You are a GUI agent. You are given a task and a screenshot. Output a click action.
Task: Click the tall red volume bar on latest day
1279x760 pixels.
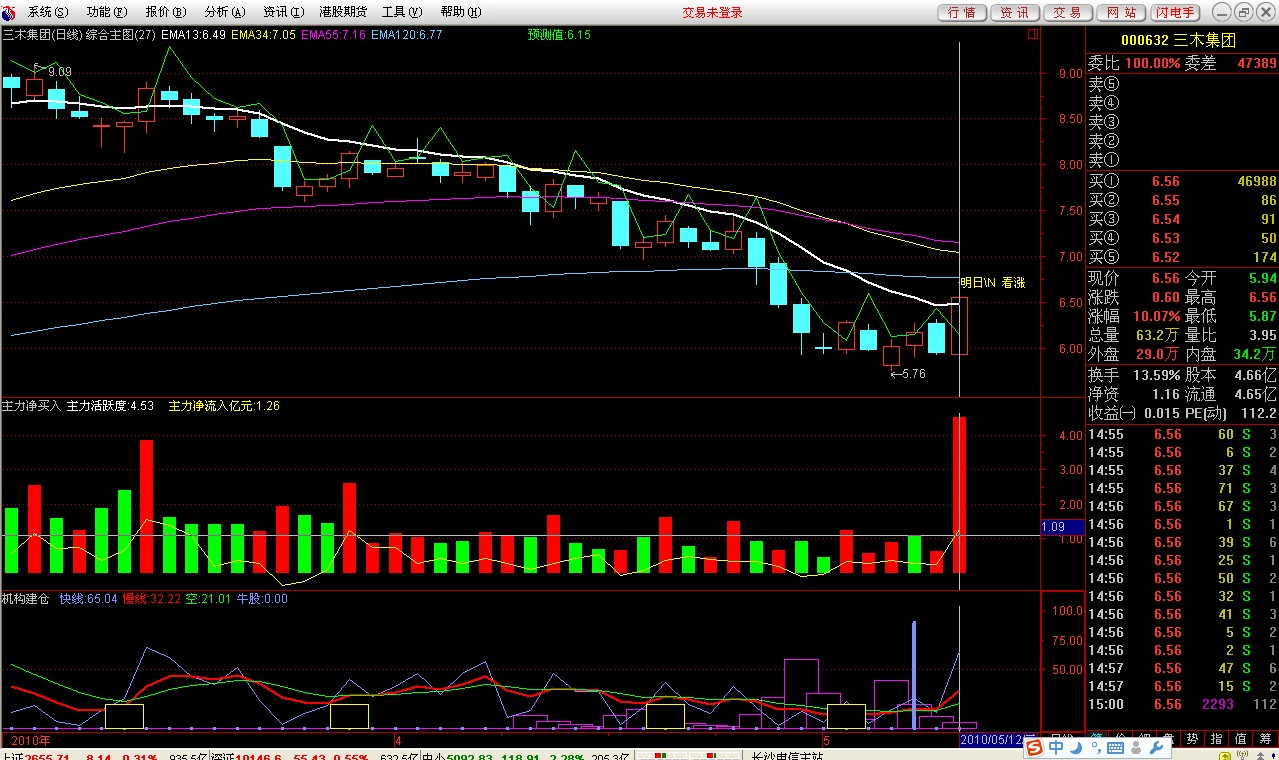[x=959, y=495]
